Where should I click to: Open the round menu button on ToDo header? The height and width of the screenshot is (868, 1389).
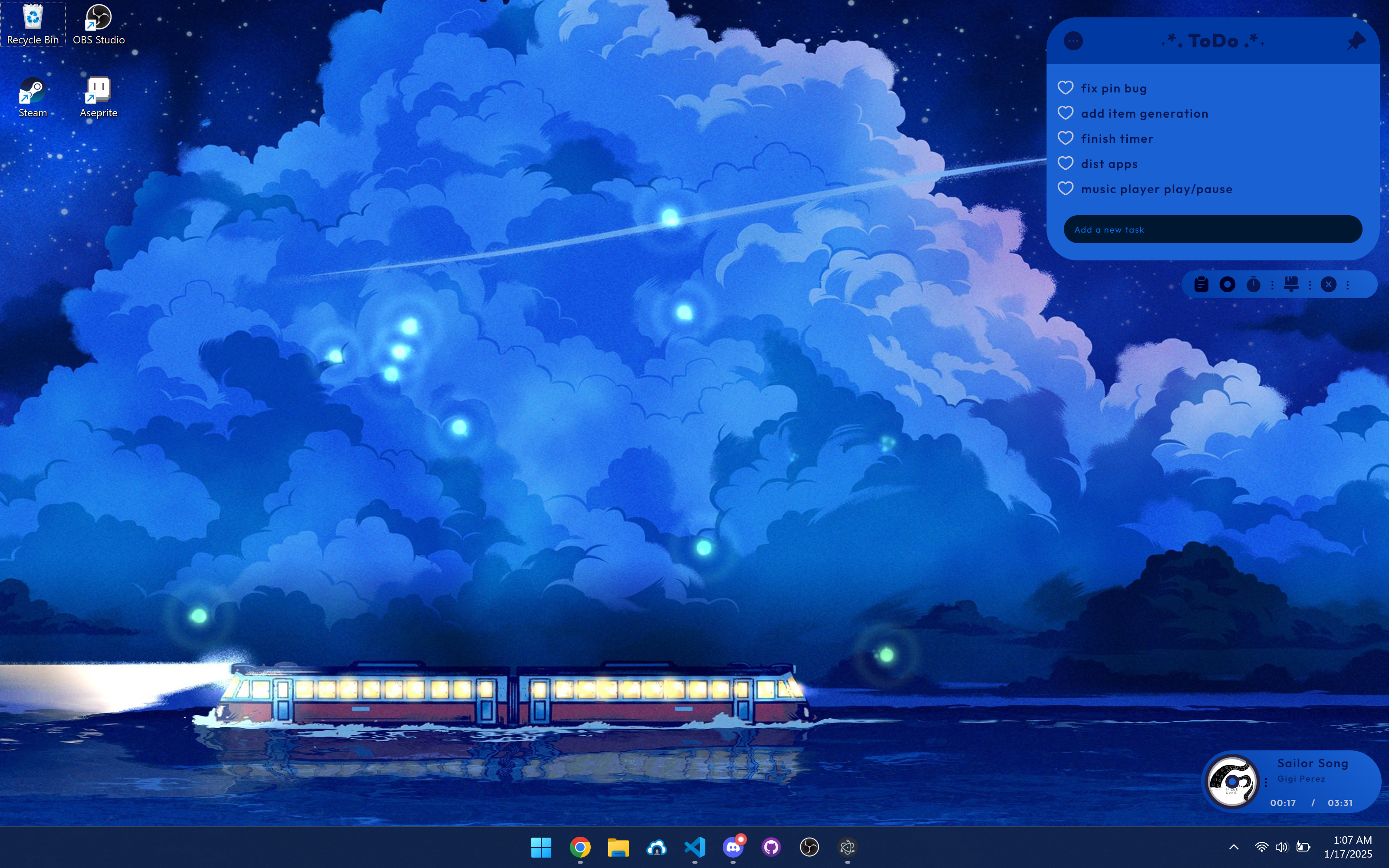tap(1073, 41)
